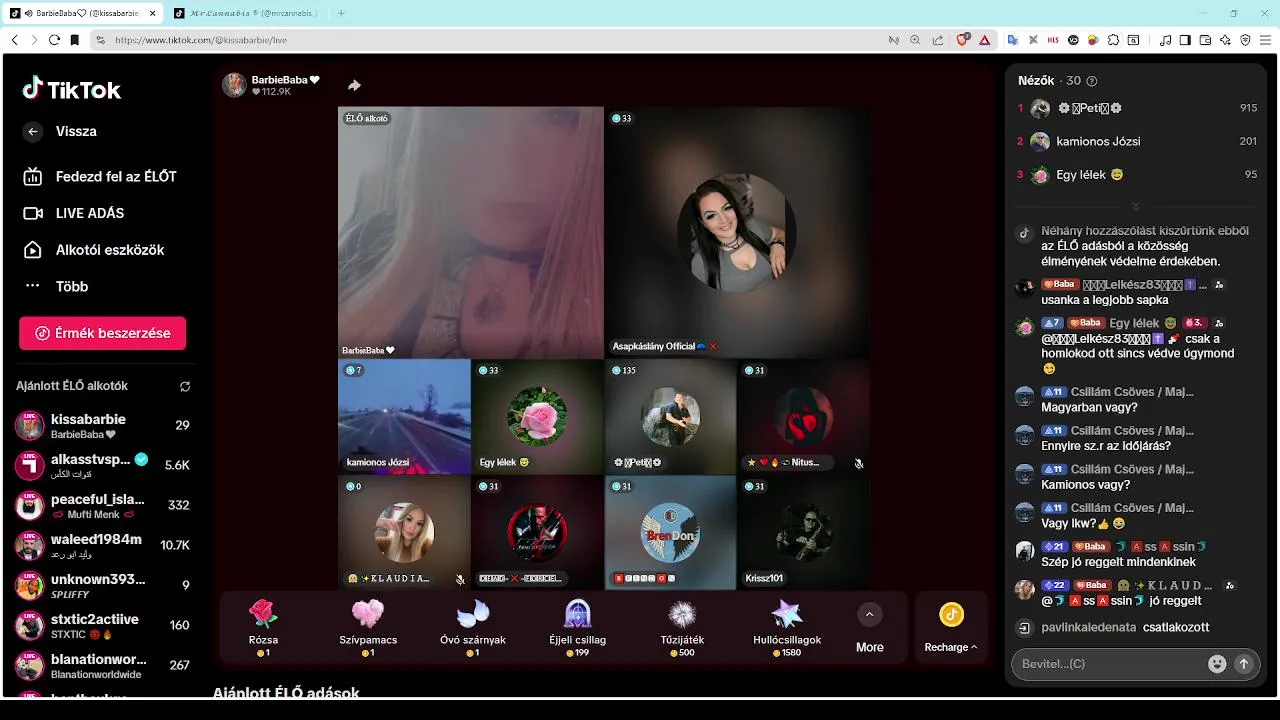Image resolution: width=1280 pixels, height=720 pixels.
Task: Open Brave Rewards triangle icon
Action: 985,40
